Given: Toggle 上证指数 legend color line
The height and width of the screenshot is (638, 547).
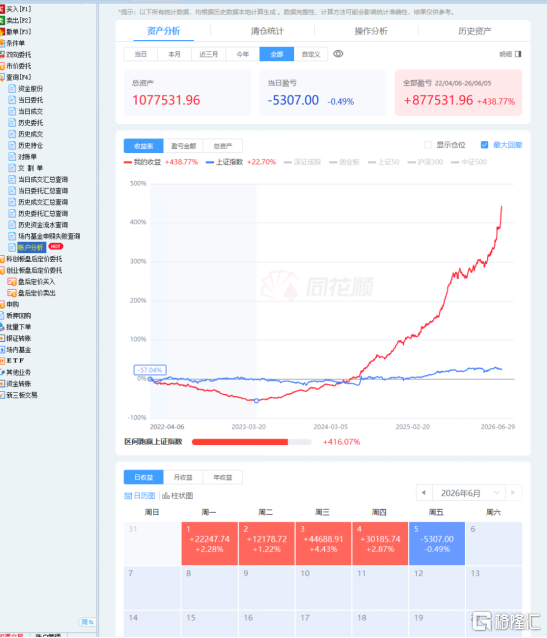Looking at the screenshot, I should click(210, 162).
